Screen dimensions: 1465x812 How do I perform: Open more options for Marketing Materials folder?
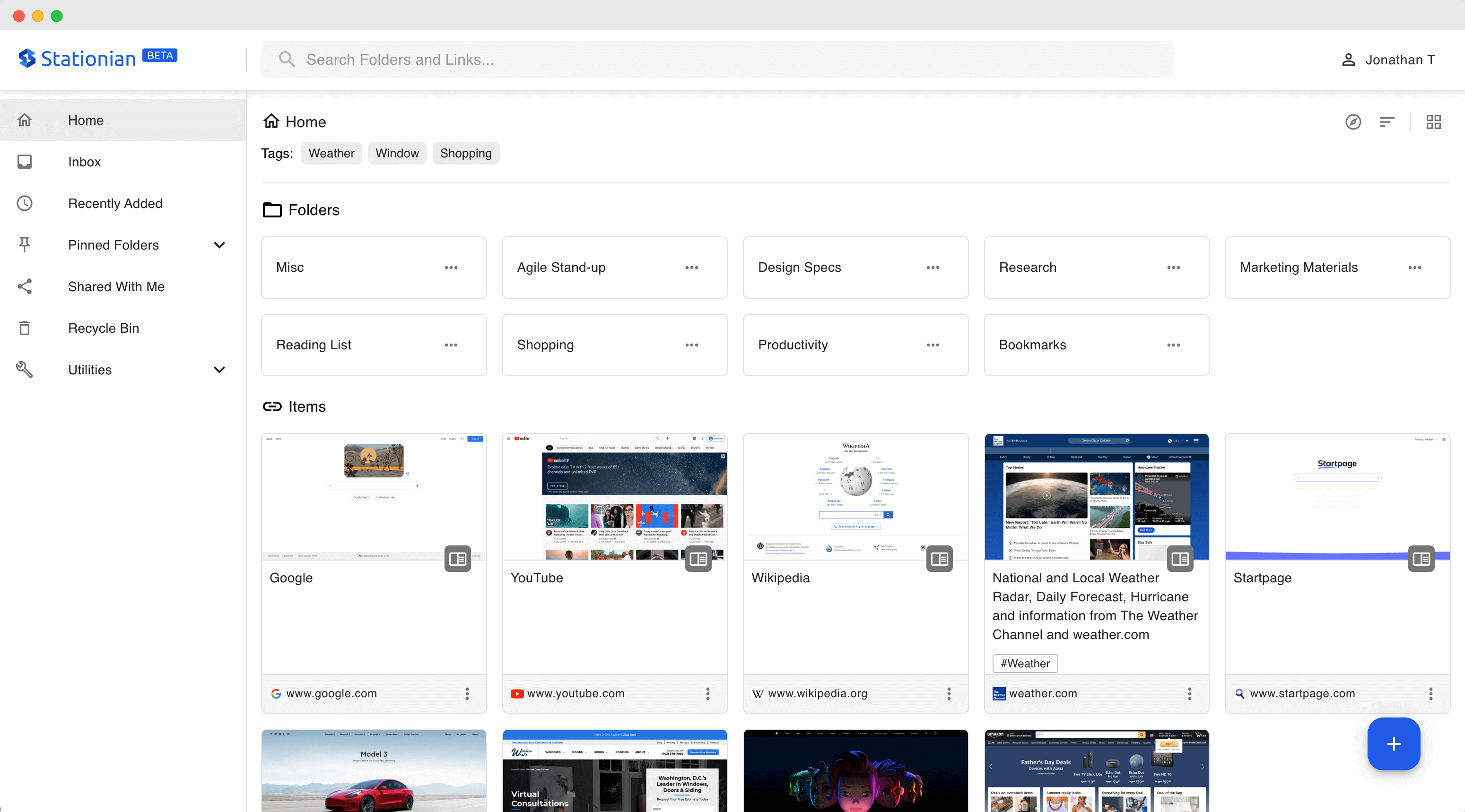[x=1414, y=268]
